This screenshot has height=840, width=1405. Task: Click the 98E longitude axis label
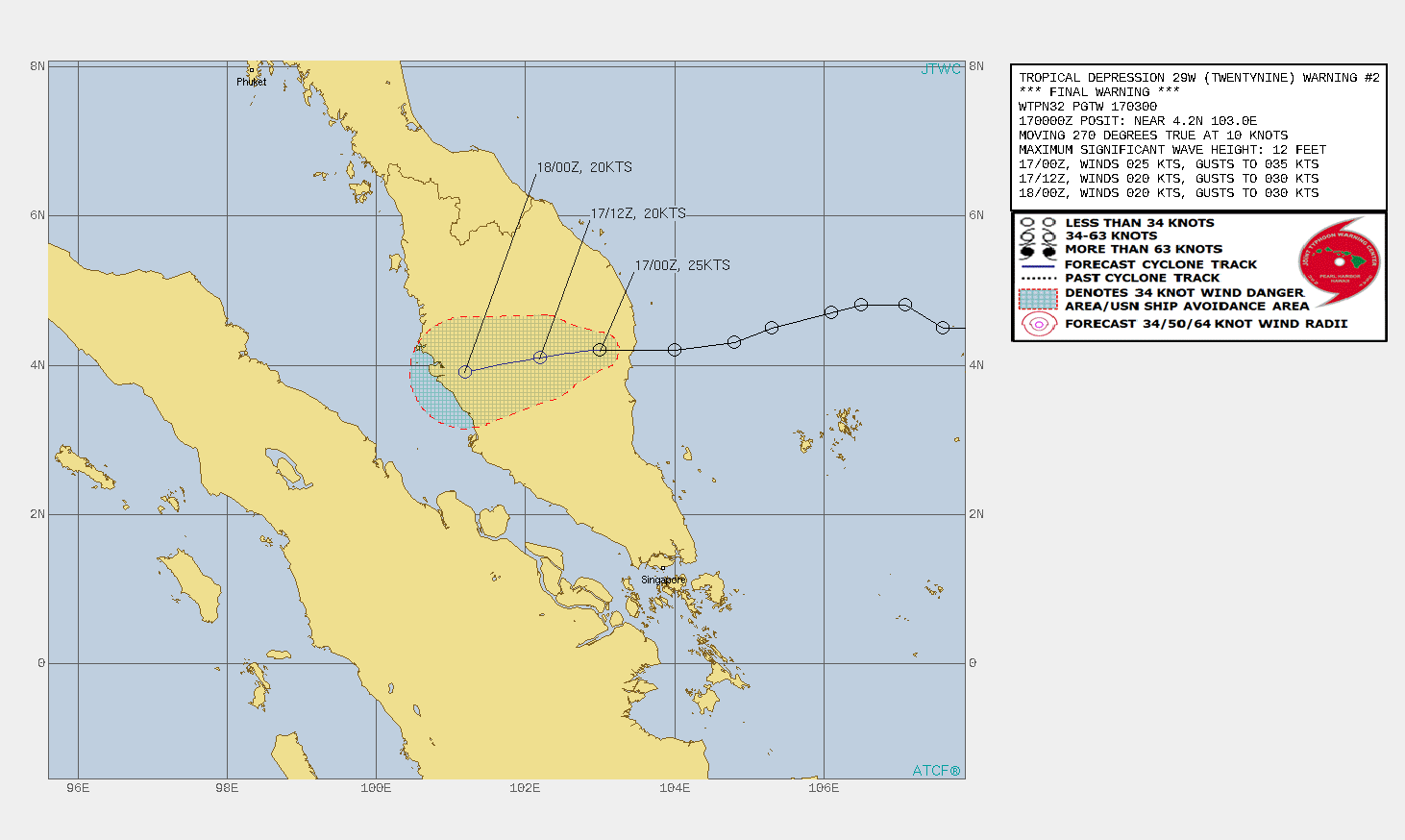tap(227, 788)
